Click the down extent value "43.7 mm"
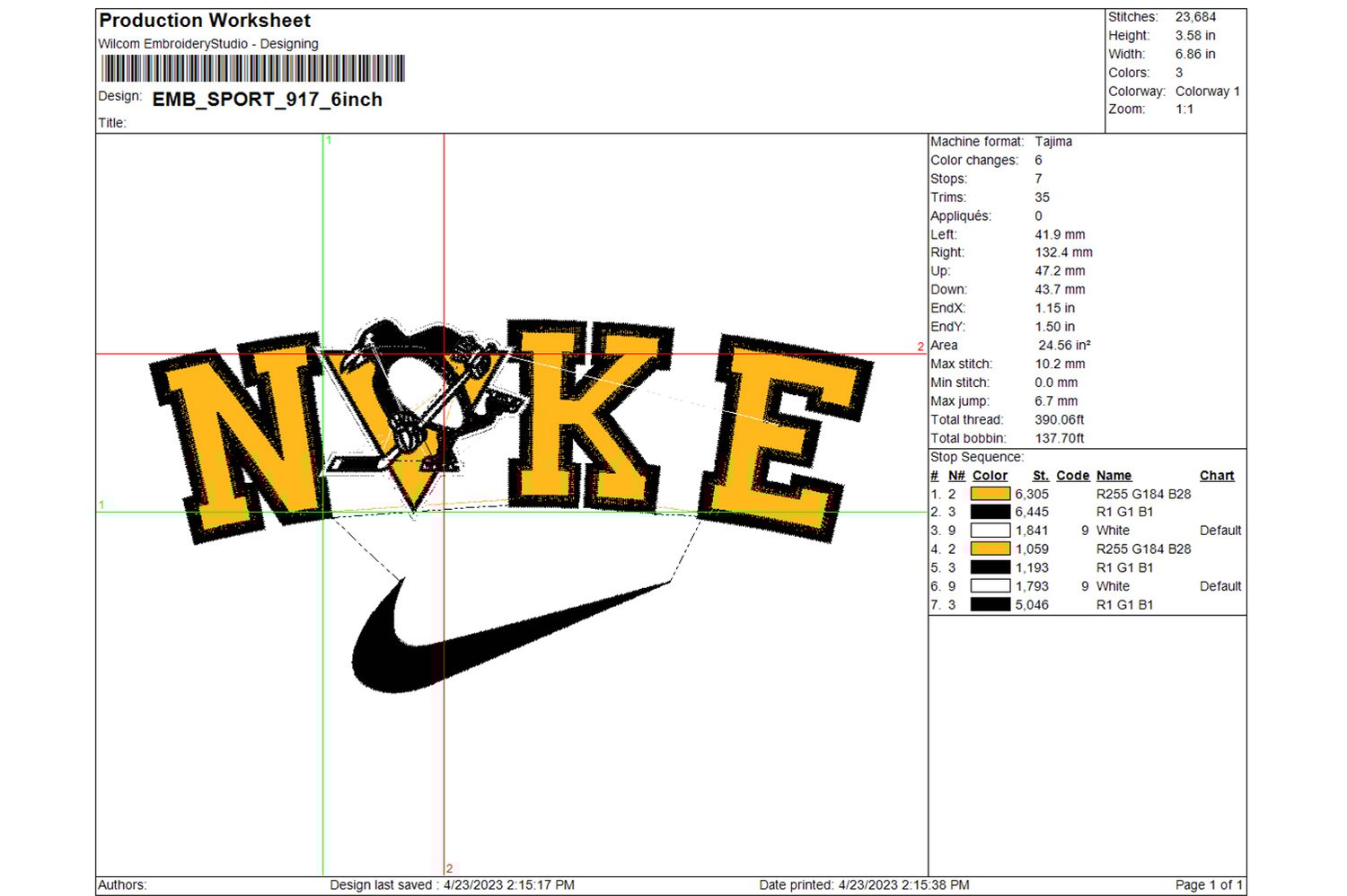The image size is (1347, 896). point(1060,290)
